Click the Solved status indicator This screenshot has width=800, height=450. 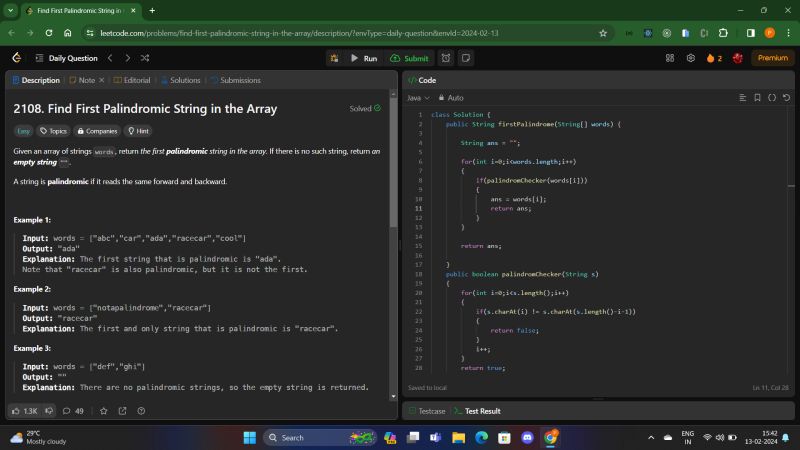(365, 108)
